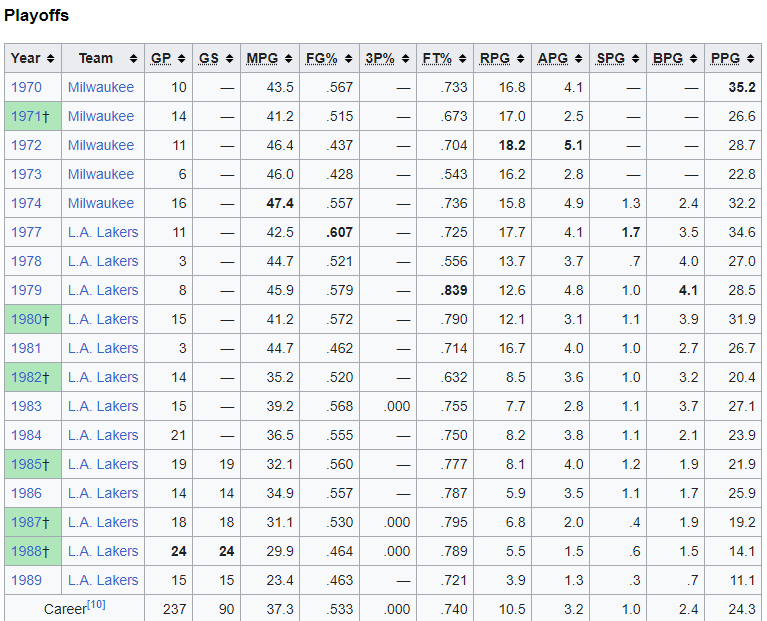
Task: Sort by 3P% column sort arrows
Action: 406,59
